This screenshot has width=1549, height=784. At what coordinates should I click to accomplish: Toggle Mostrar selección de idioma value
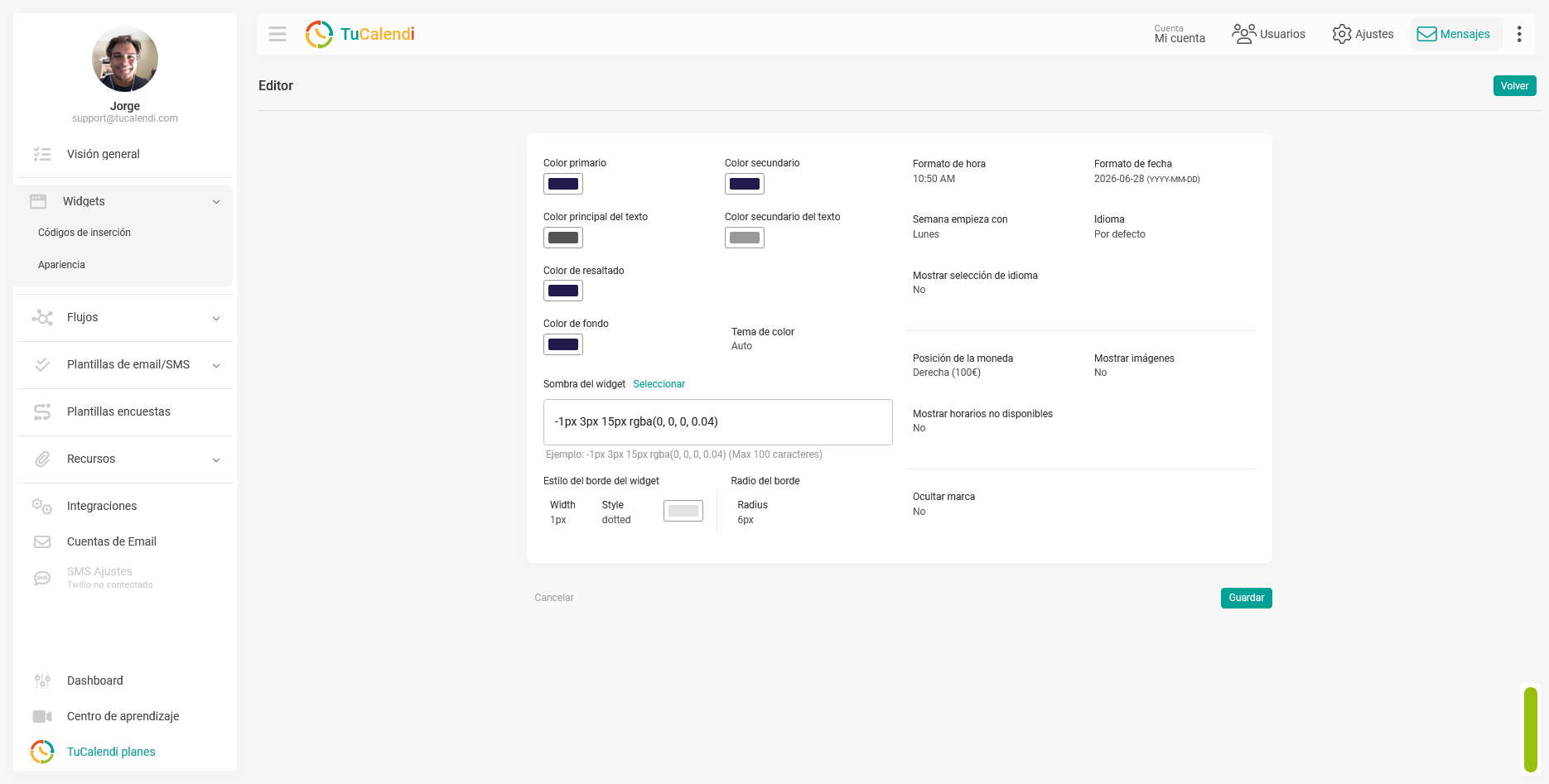[x=919, y=290]
